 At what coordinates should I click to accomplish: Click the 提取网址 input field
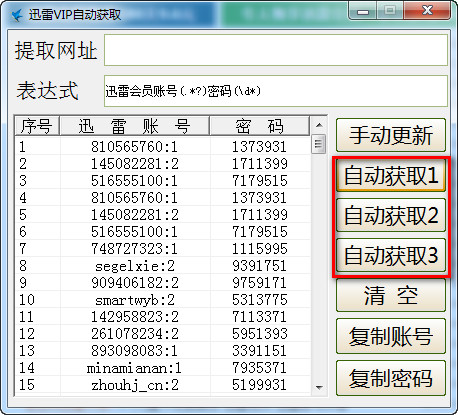pyautogui.click(x=276, y=50)
